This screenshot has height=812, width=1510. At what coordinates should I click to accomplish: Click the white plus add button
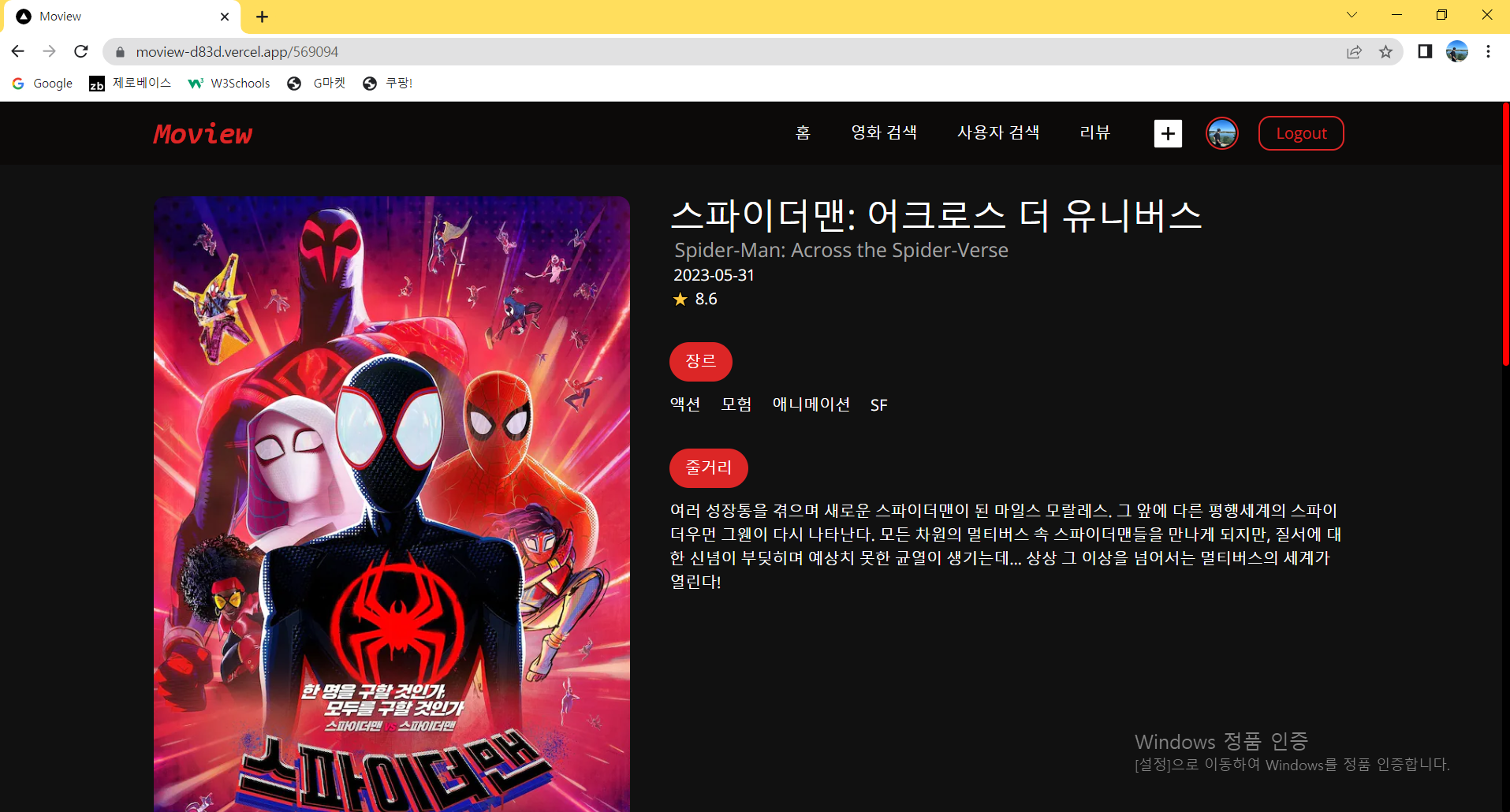(x=1168, y=133)
